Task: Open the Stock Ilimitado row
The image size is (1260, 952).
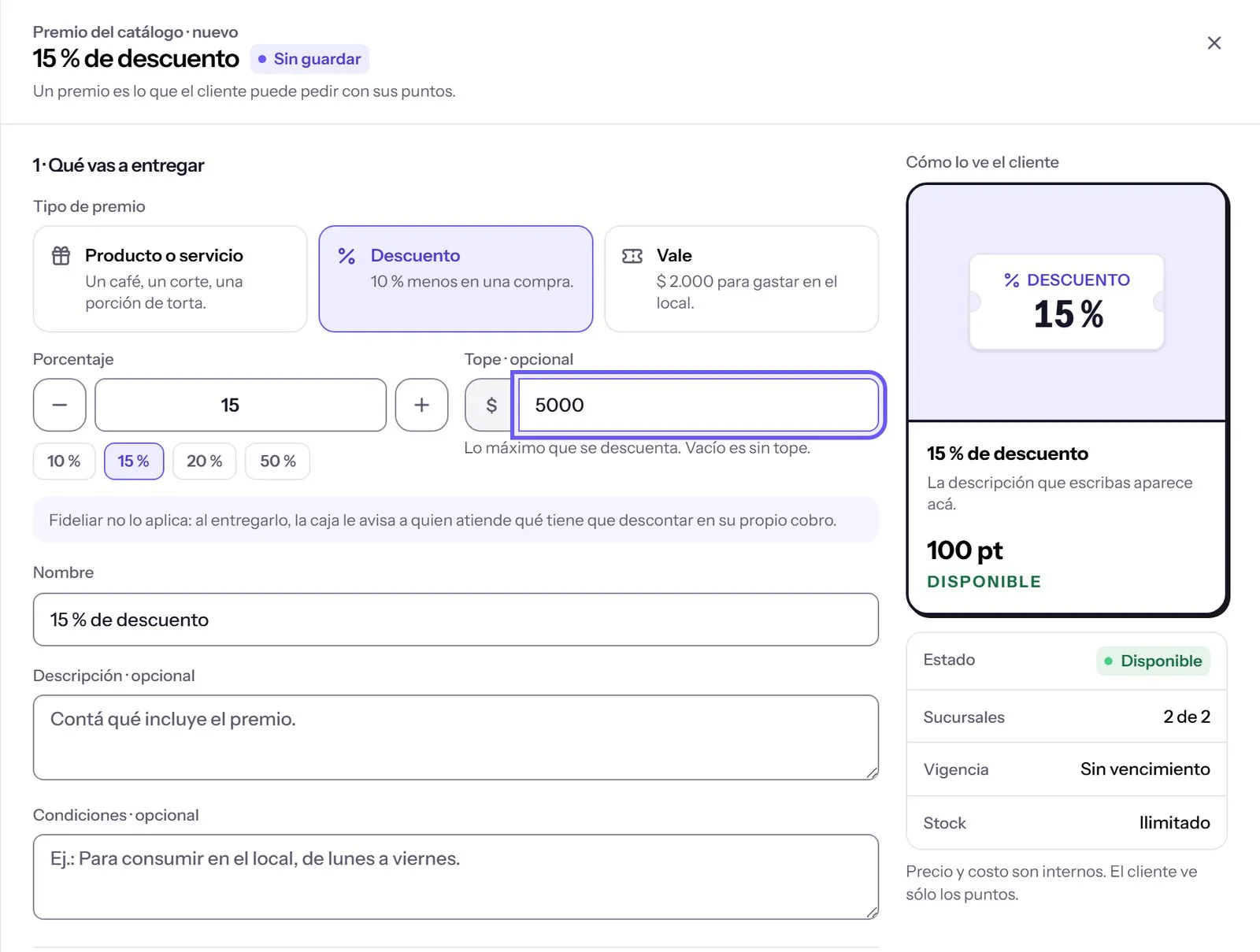Action: [x=1066, y=823]
